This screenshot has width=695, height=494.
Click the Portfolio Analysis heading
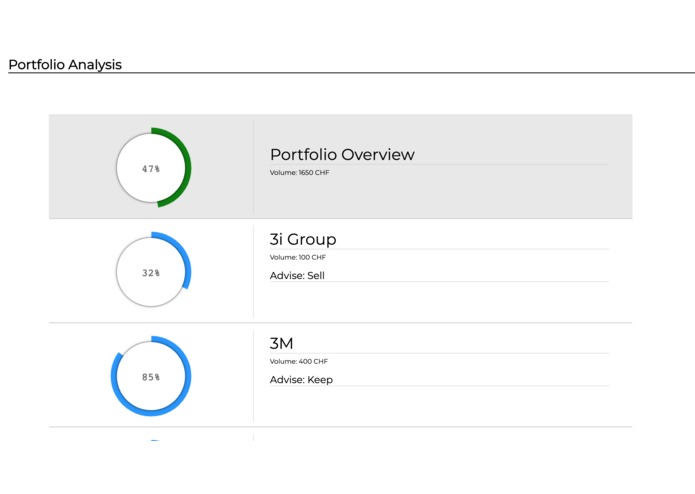(x=65, y=65)
